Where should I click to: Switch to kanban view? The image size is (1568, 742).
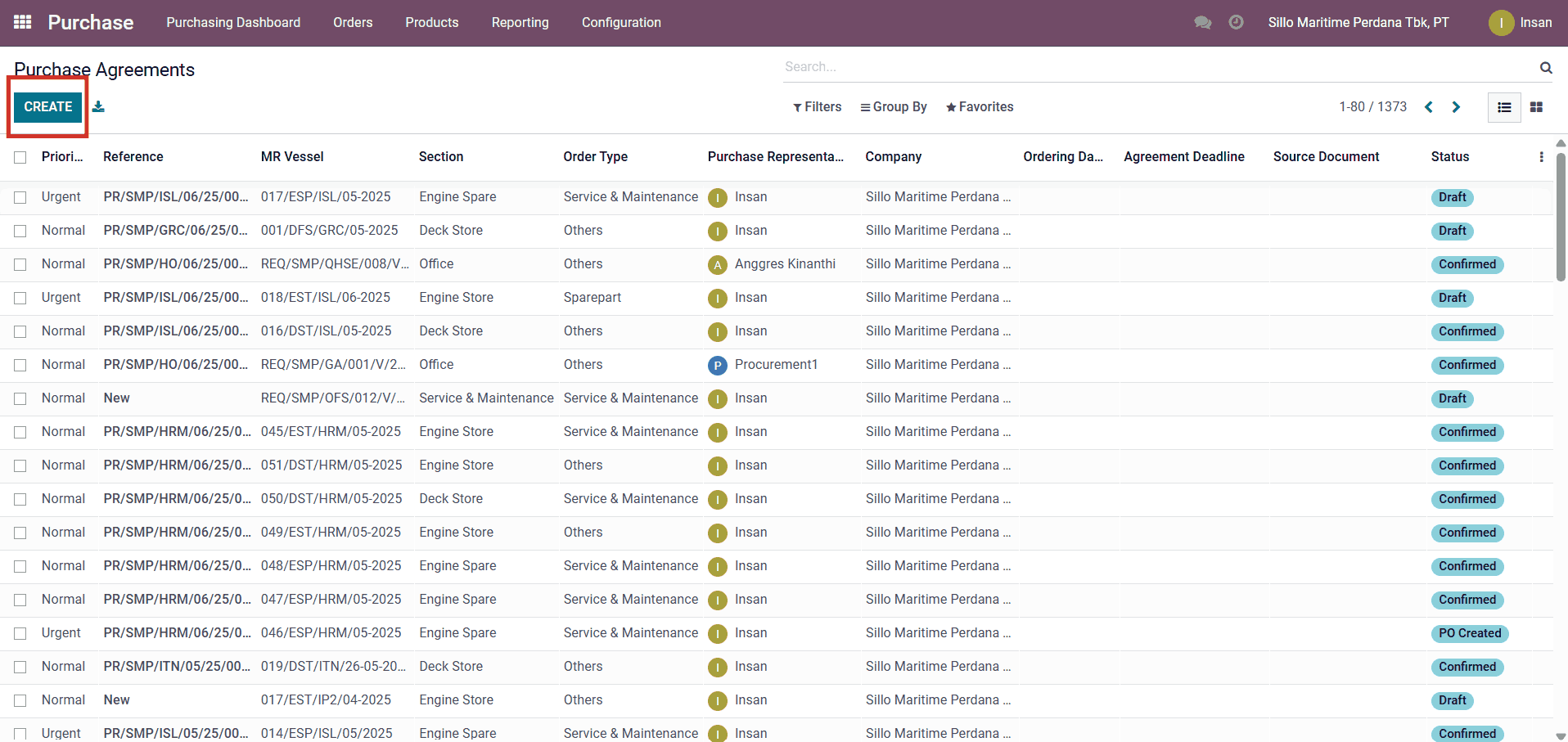click(x=1536, y=107)
